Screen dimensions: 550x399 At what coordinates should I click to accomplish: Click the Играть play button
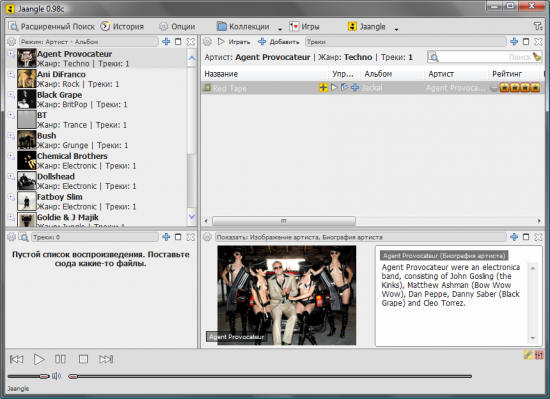[234, 42]
